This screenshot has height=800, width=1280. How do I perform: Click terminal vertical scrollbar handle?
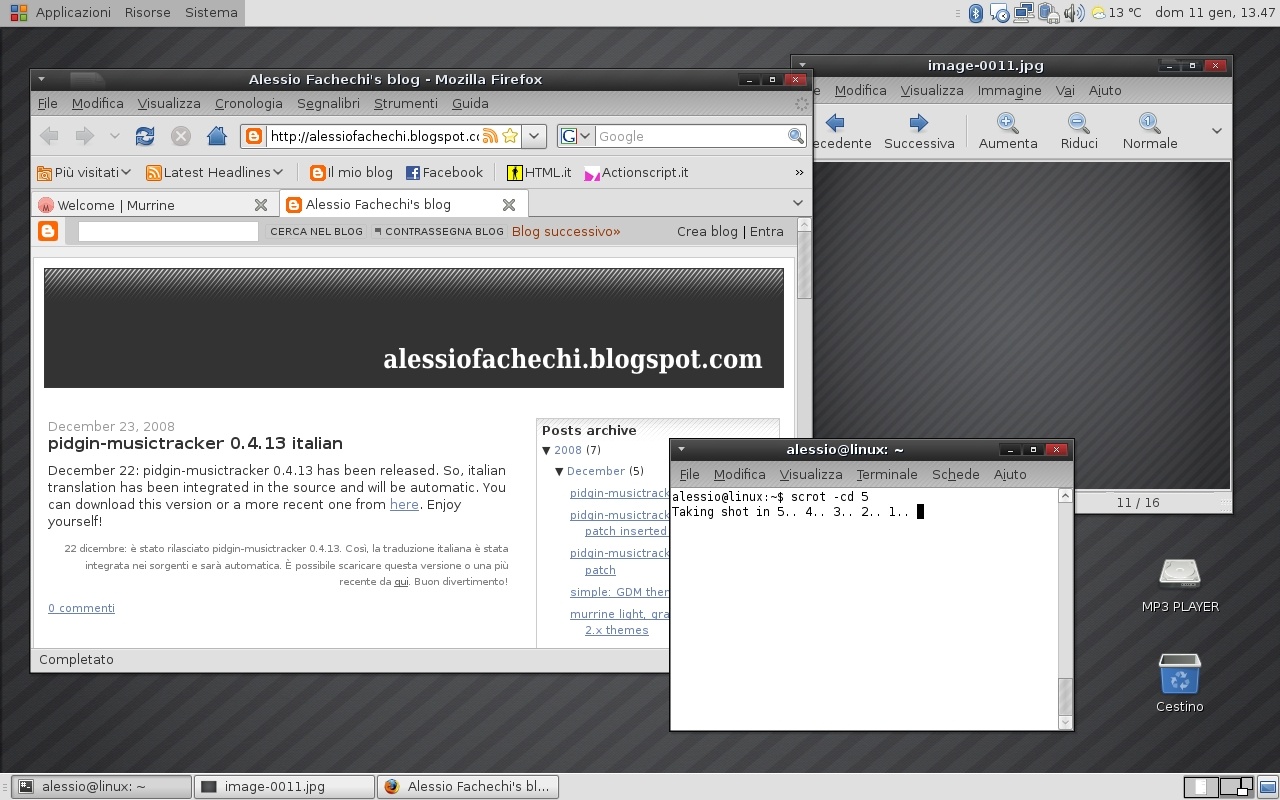tap(1065, 696)
